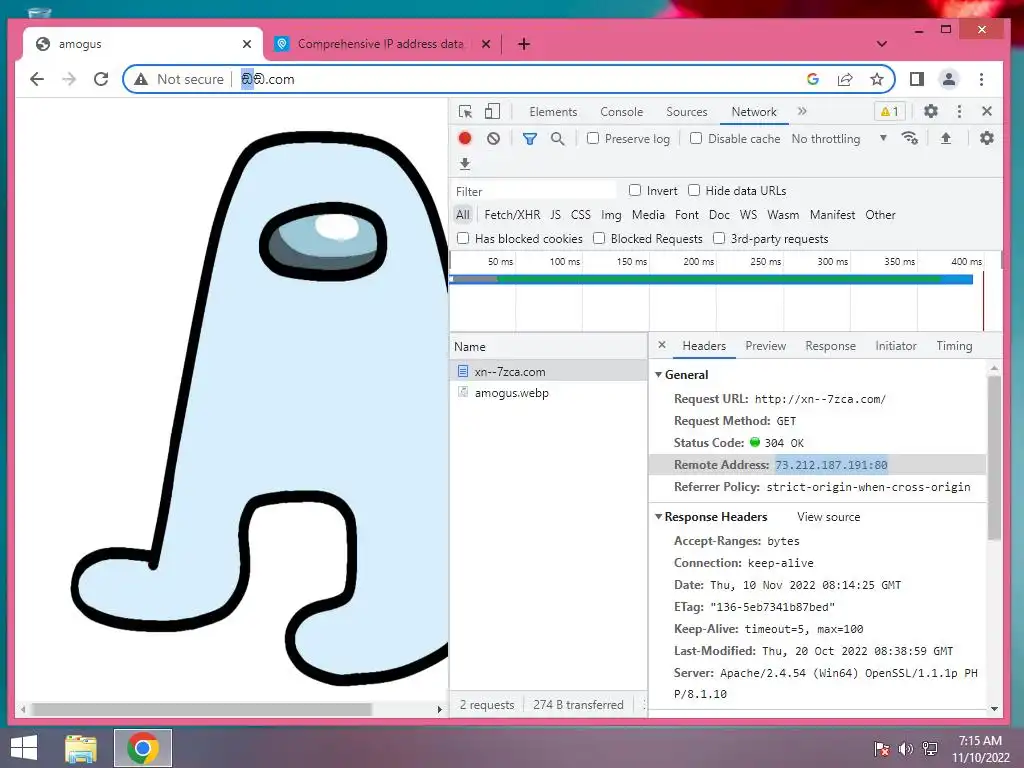Reload the current page
The width and height of the screenshot is (1024, 768).
(x=101, y=79)
